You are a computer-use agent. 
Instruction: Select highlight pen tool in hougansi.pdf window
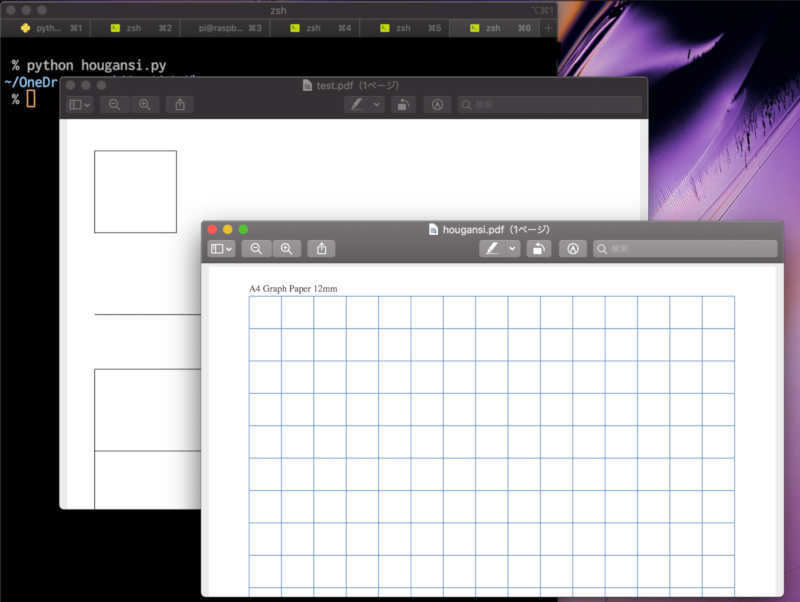492,248
